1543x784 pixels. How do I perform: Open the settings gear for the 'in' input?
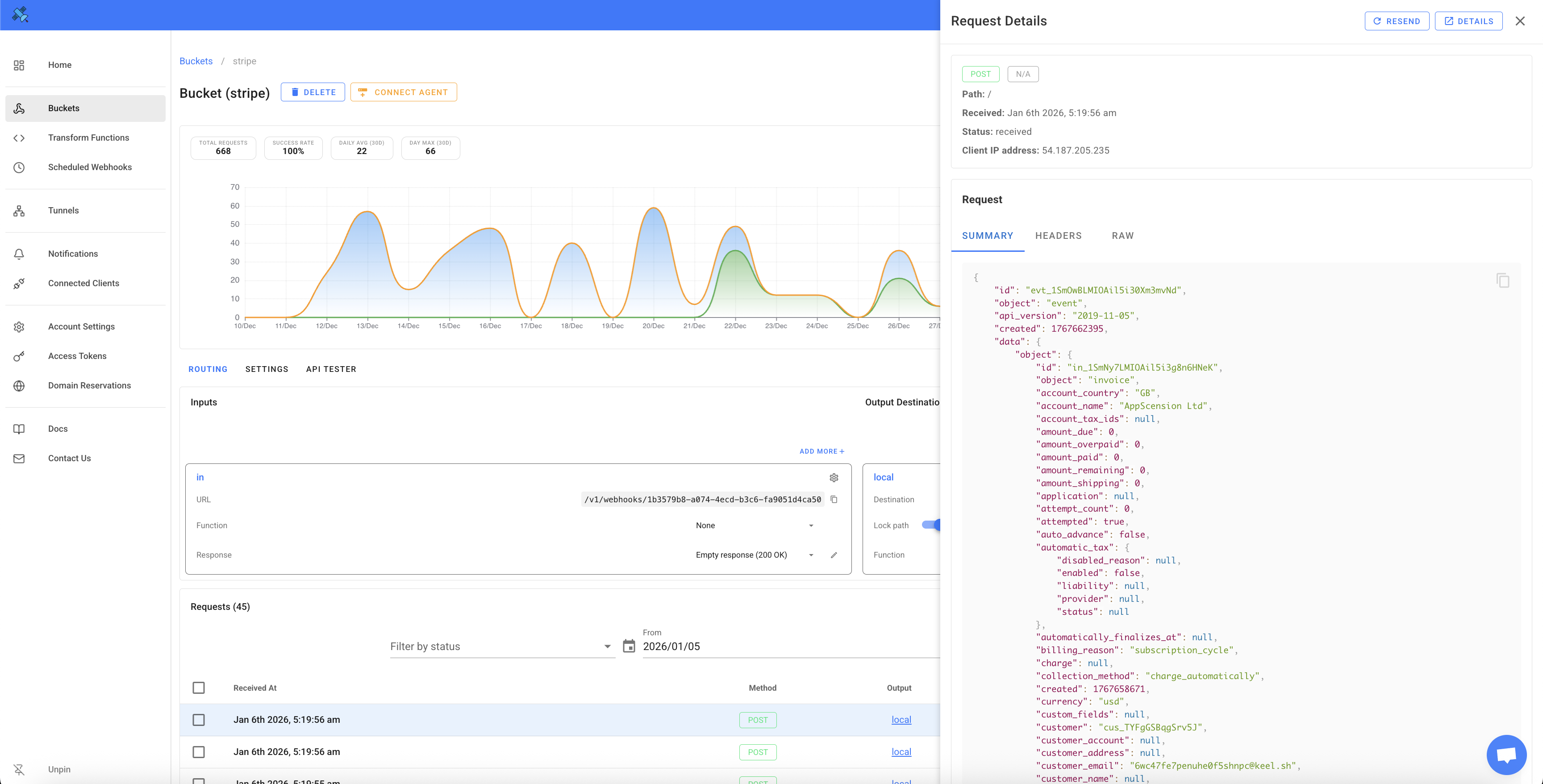click(834, 477)
